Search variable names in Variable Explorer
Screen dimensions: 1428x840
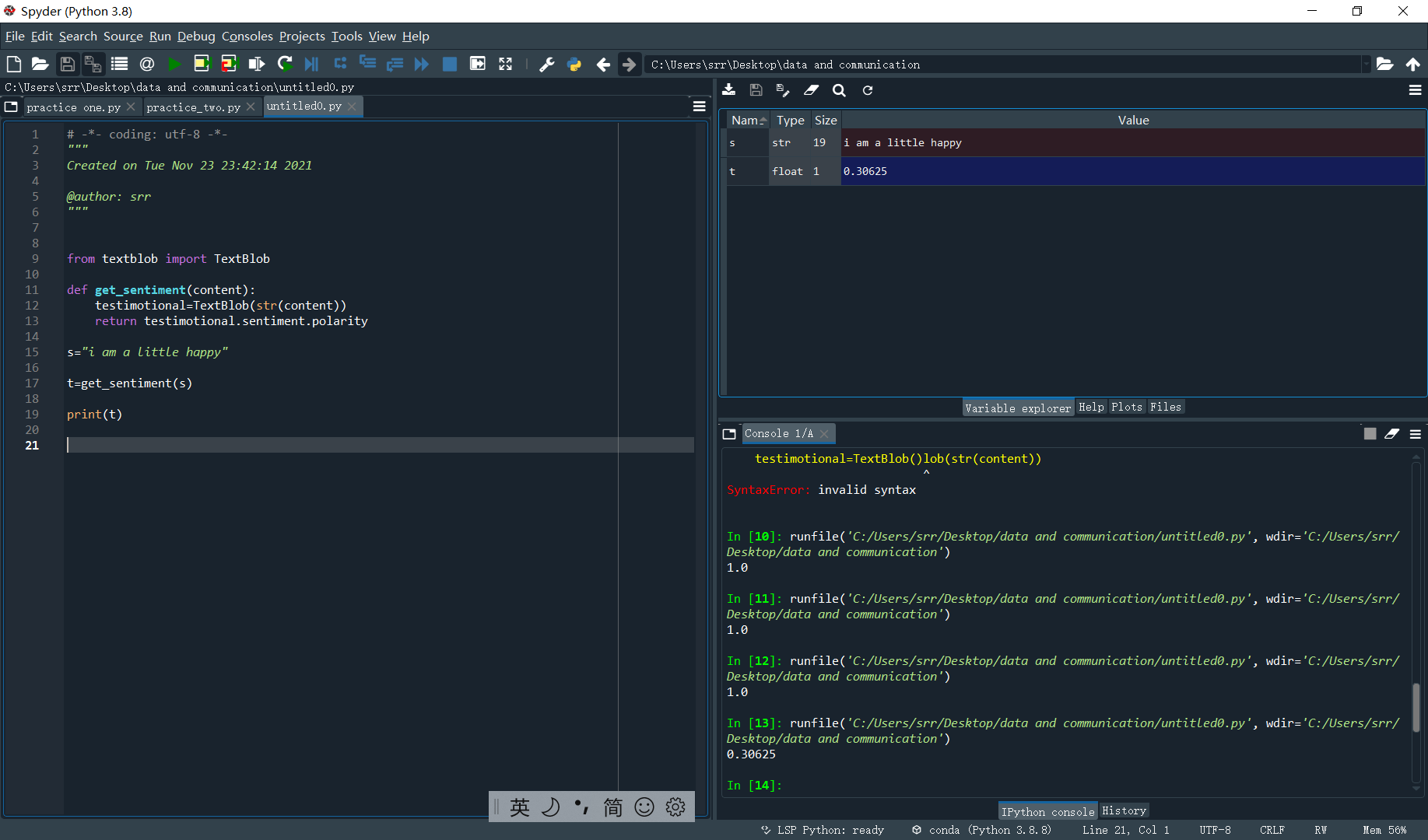pyautogui.click(x=839, y=90)
